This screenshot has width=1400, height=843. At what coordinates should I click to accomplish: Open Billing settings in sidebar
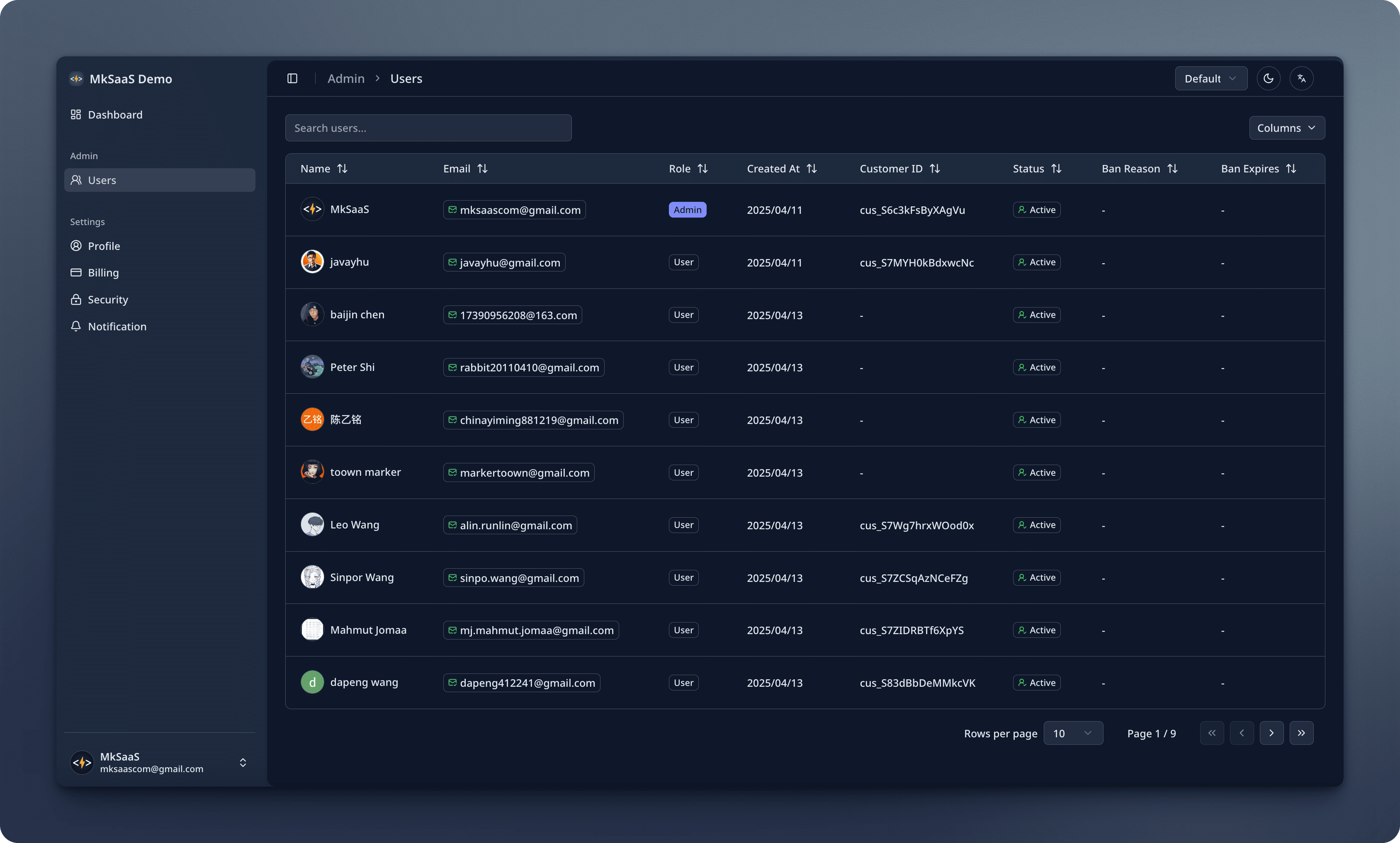click(x=103, y=272)
